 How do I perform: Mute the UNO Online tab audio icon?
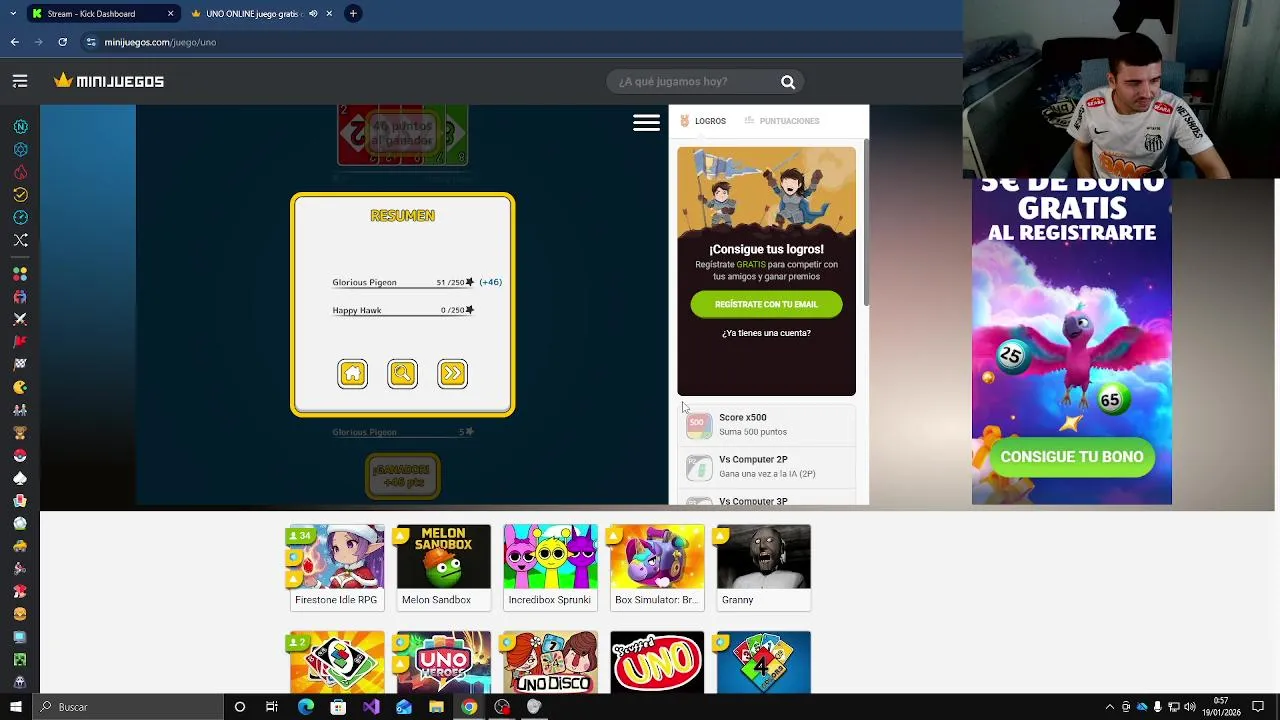pos(313,14)
